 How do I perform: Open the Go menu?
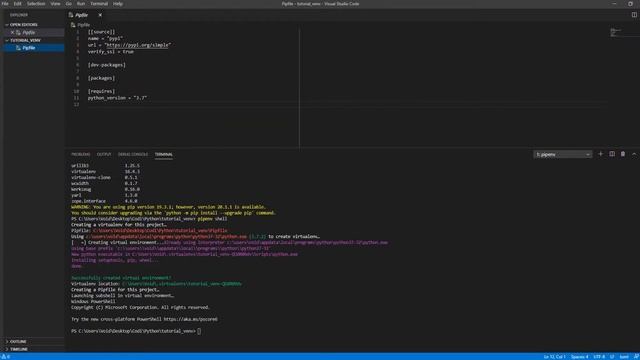tap(69, 4)
